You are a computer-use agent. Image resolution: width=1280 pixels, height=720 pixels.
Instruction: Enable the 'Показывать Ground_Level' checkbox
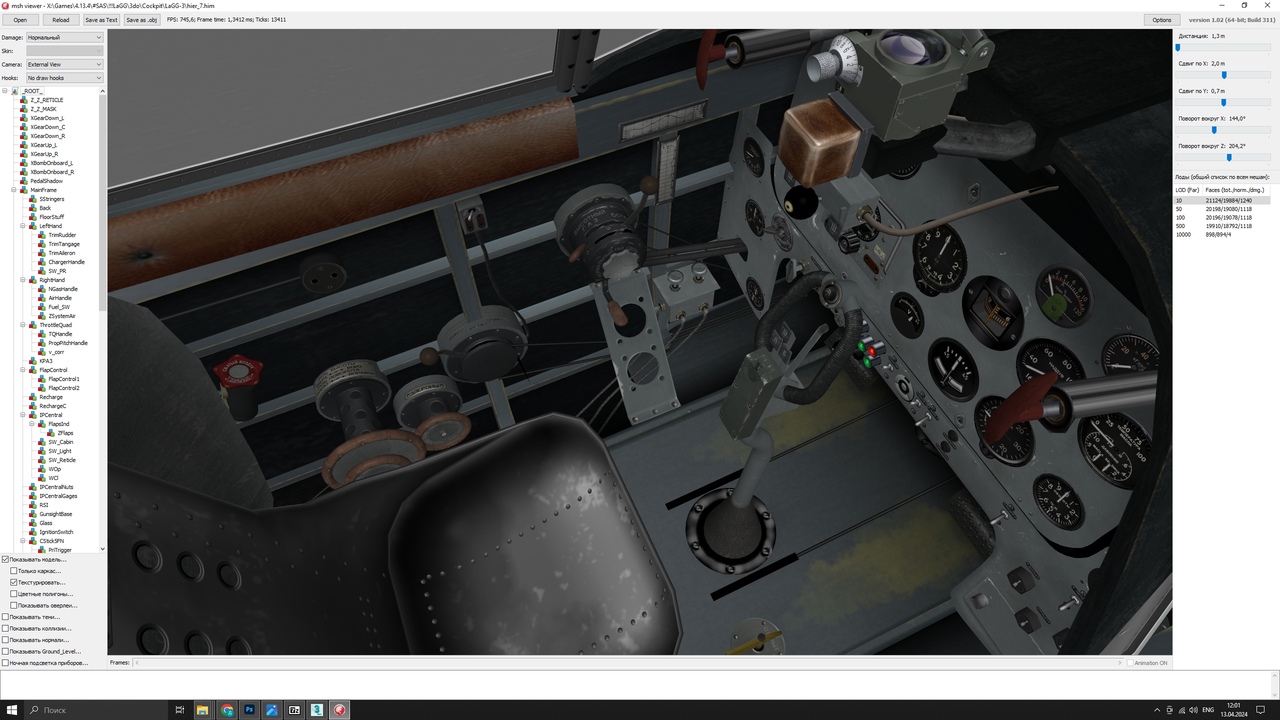[x=6, y=651]
